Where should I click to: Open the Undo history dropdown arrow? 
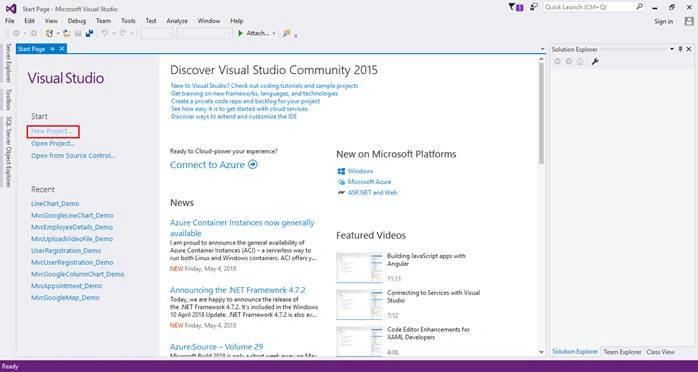[x=113, y=33]
